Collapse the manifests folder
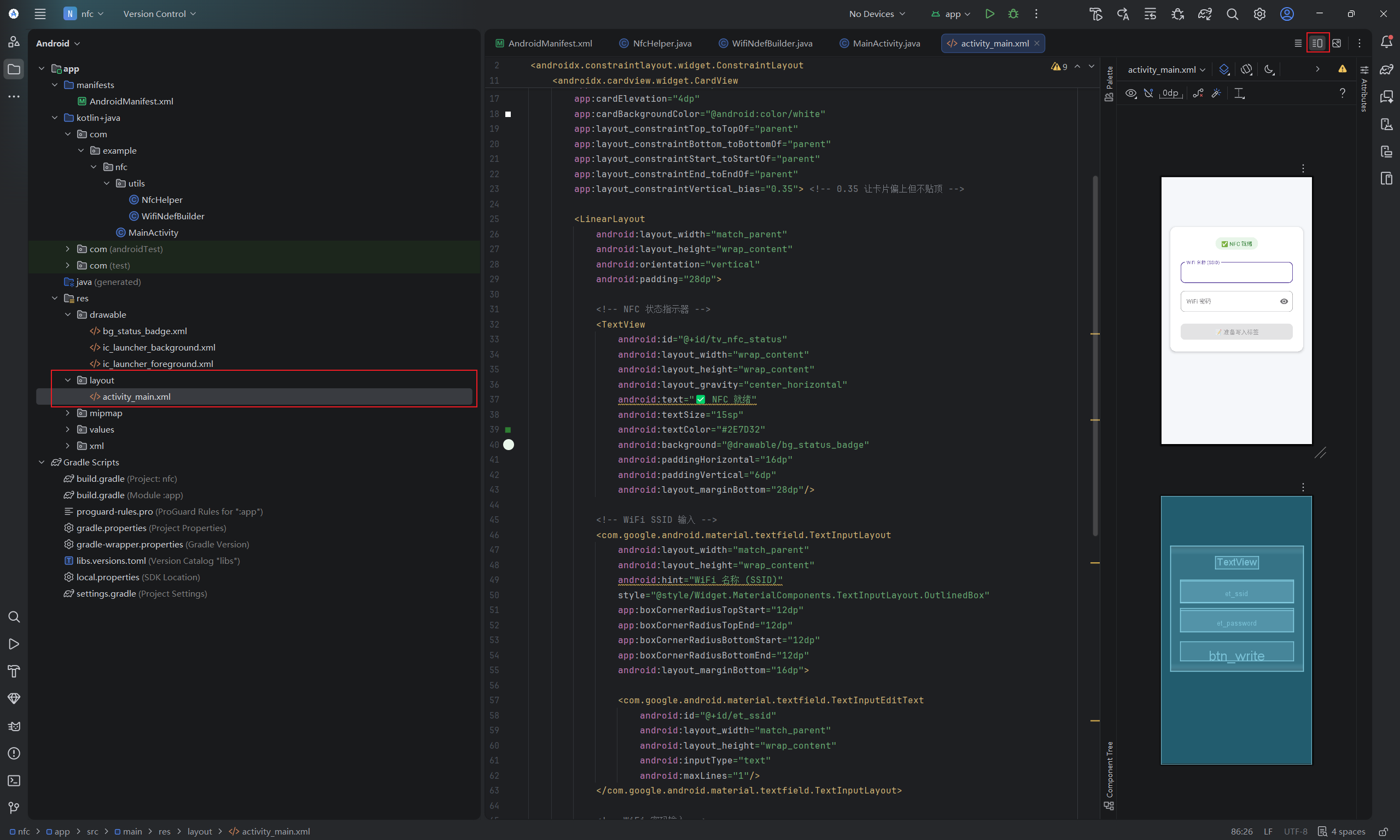 [x=54, y=85]
